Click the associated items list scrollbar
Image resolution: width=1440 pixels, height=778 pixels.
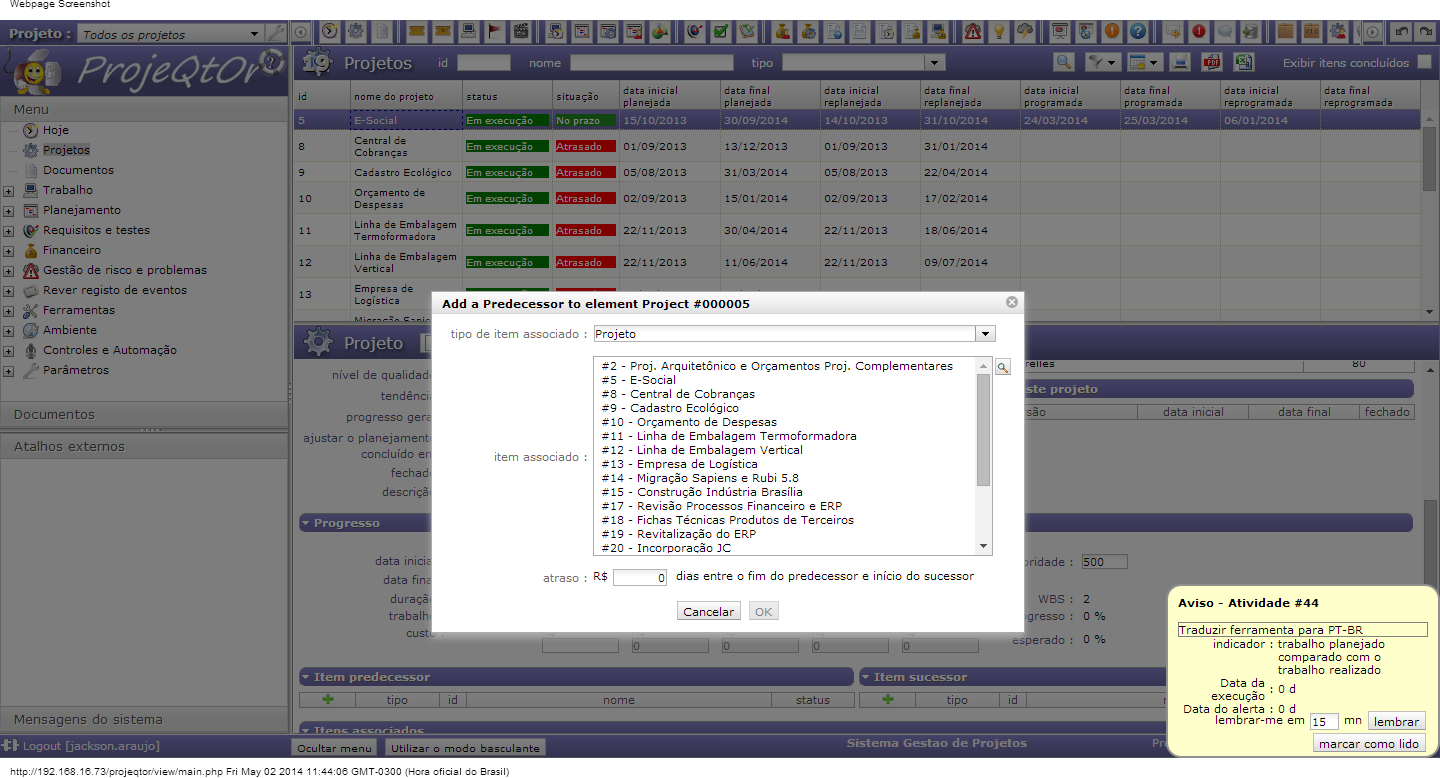tap(984, 430)
